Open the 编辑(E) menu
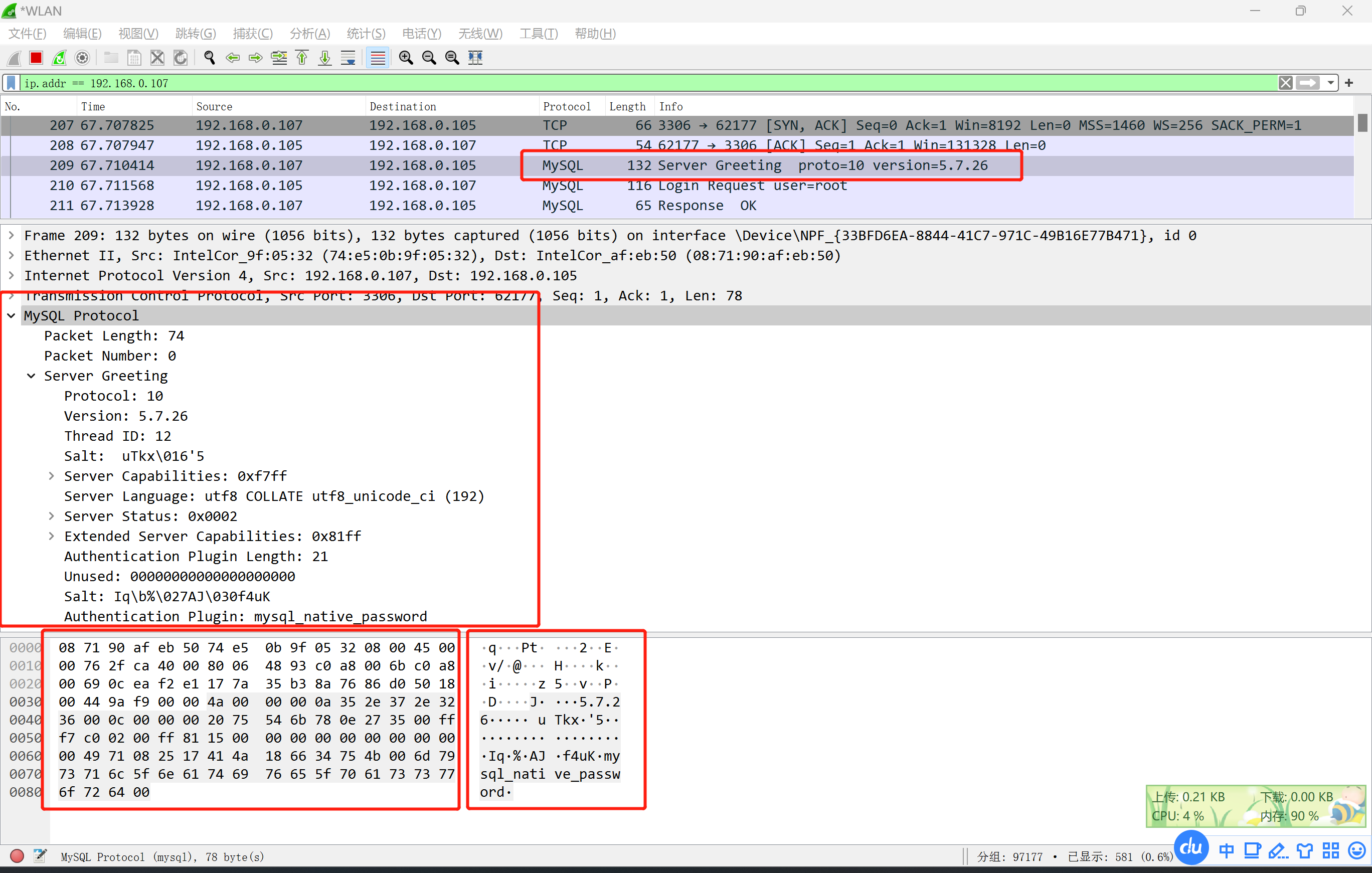Image resolution: width=1372 pixels, height=873 pixels. point(82,34)
